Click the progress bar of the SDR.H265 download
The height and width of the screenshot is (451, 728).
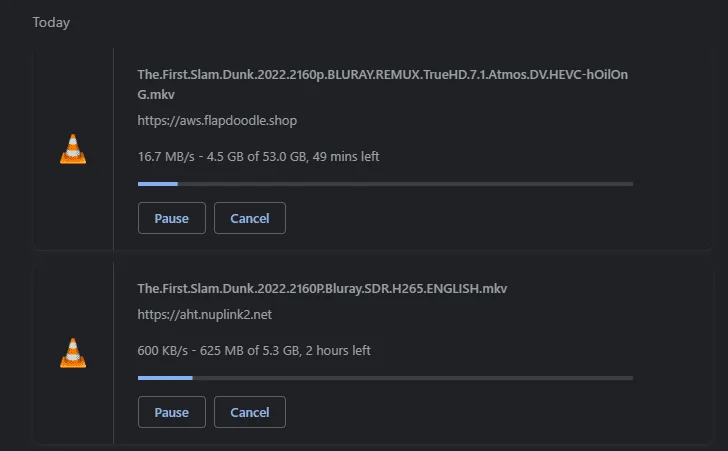tap(385, 378)
